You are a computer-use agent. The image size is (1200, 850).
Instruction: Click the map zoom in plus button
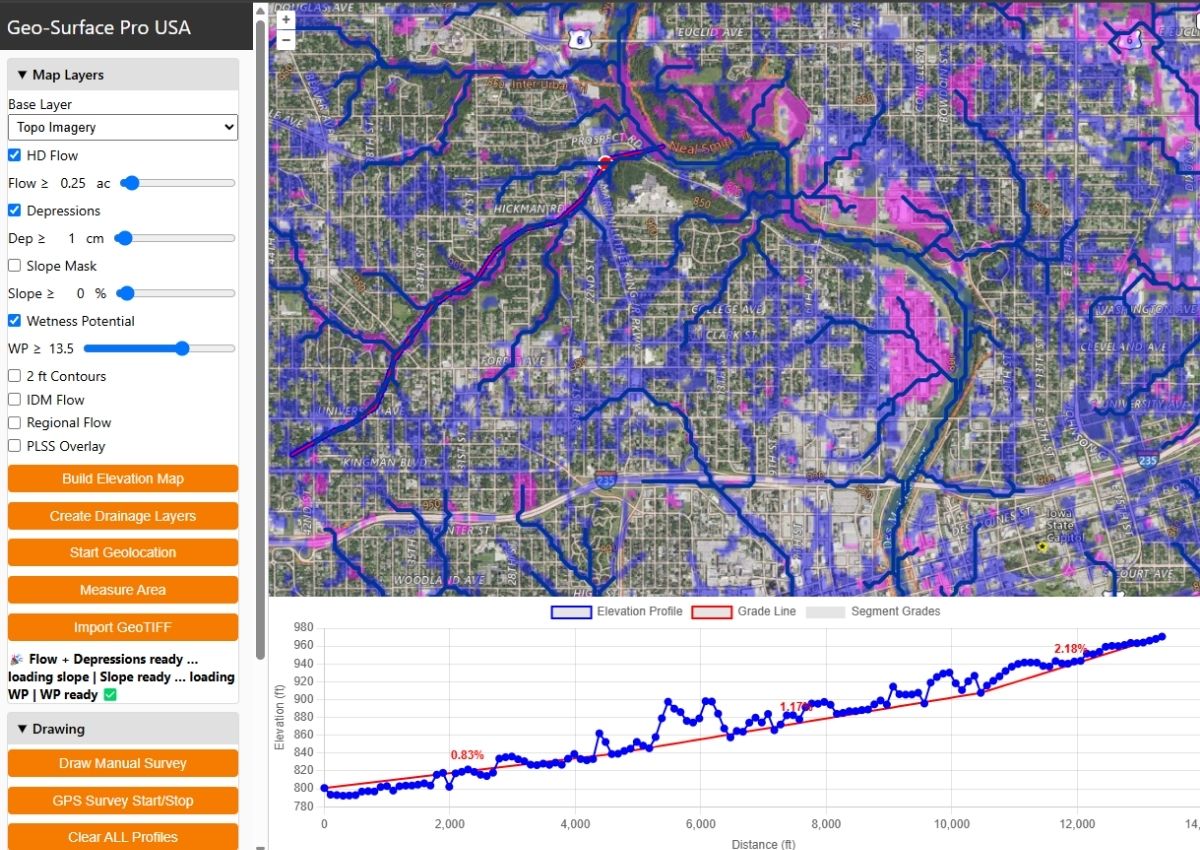[286, 20]
